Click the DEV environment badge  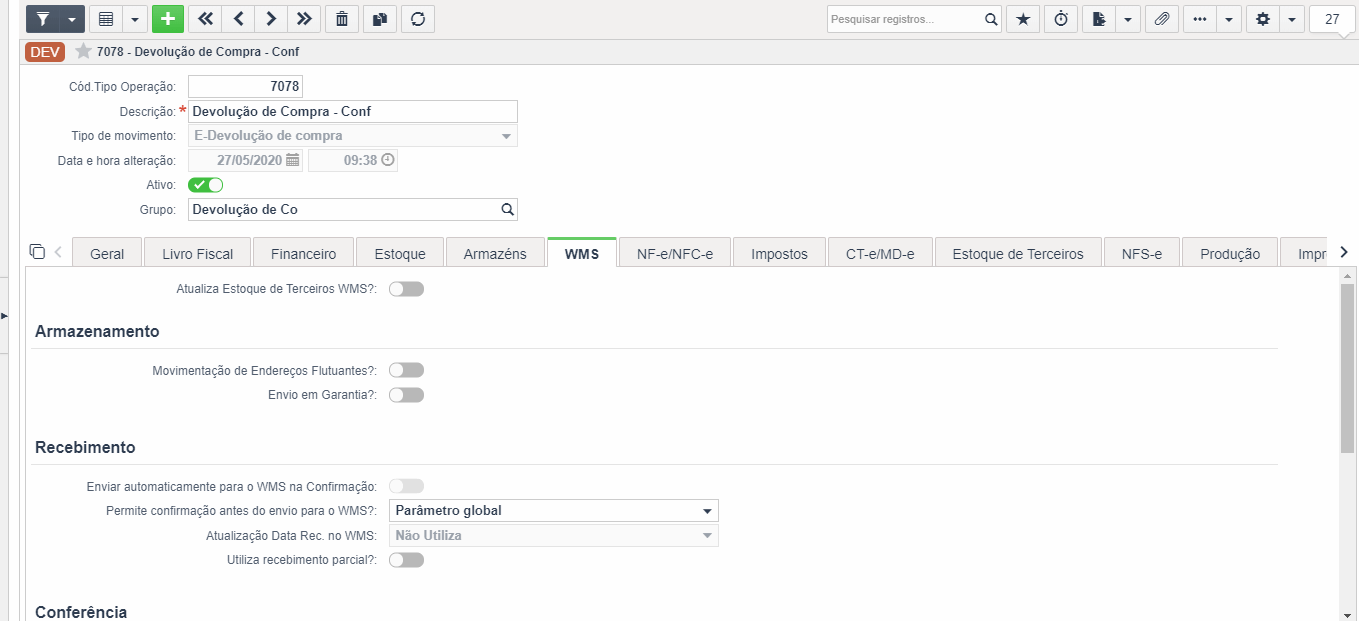tap(45, 52)
